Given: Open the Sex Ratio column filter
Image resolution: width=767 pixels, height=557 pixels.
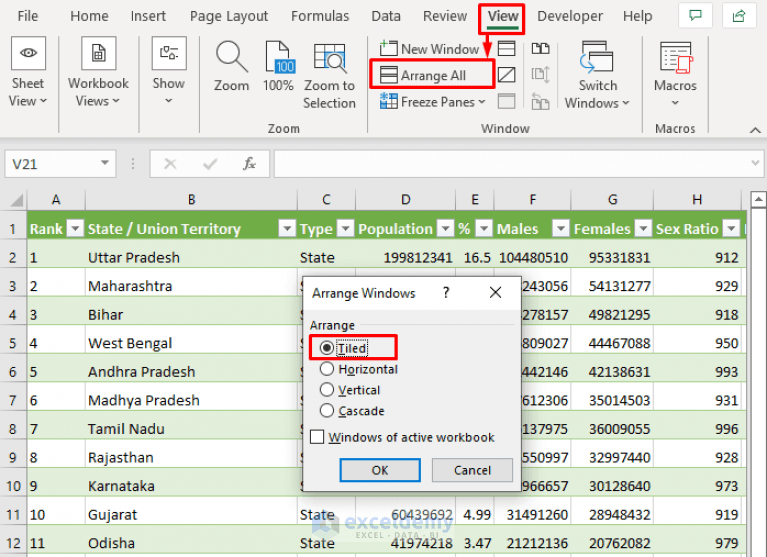Looking at the screenshot, I should click(731, 228).
